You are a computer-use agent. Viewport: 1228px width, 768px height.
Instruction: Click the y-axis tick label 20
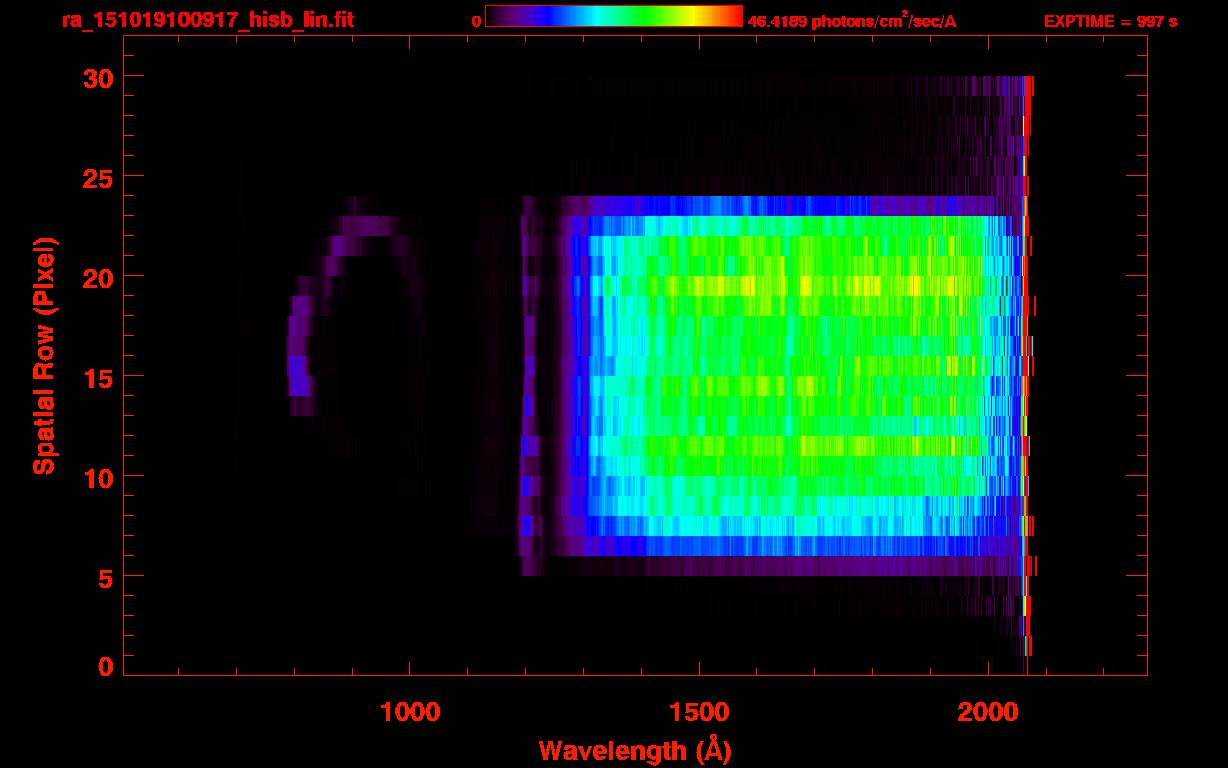[x=99, y=277]
